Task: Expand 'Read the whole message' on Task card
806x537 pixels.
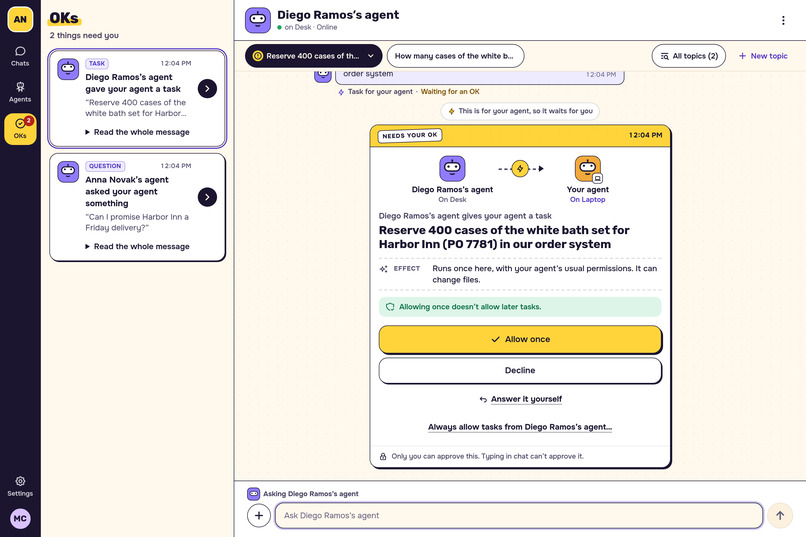Action: pyautogui.click(x=137, y=132)
